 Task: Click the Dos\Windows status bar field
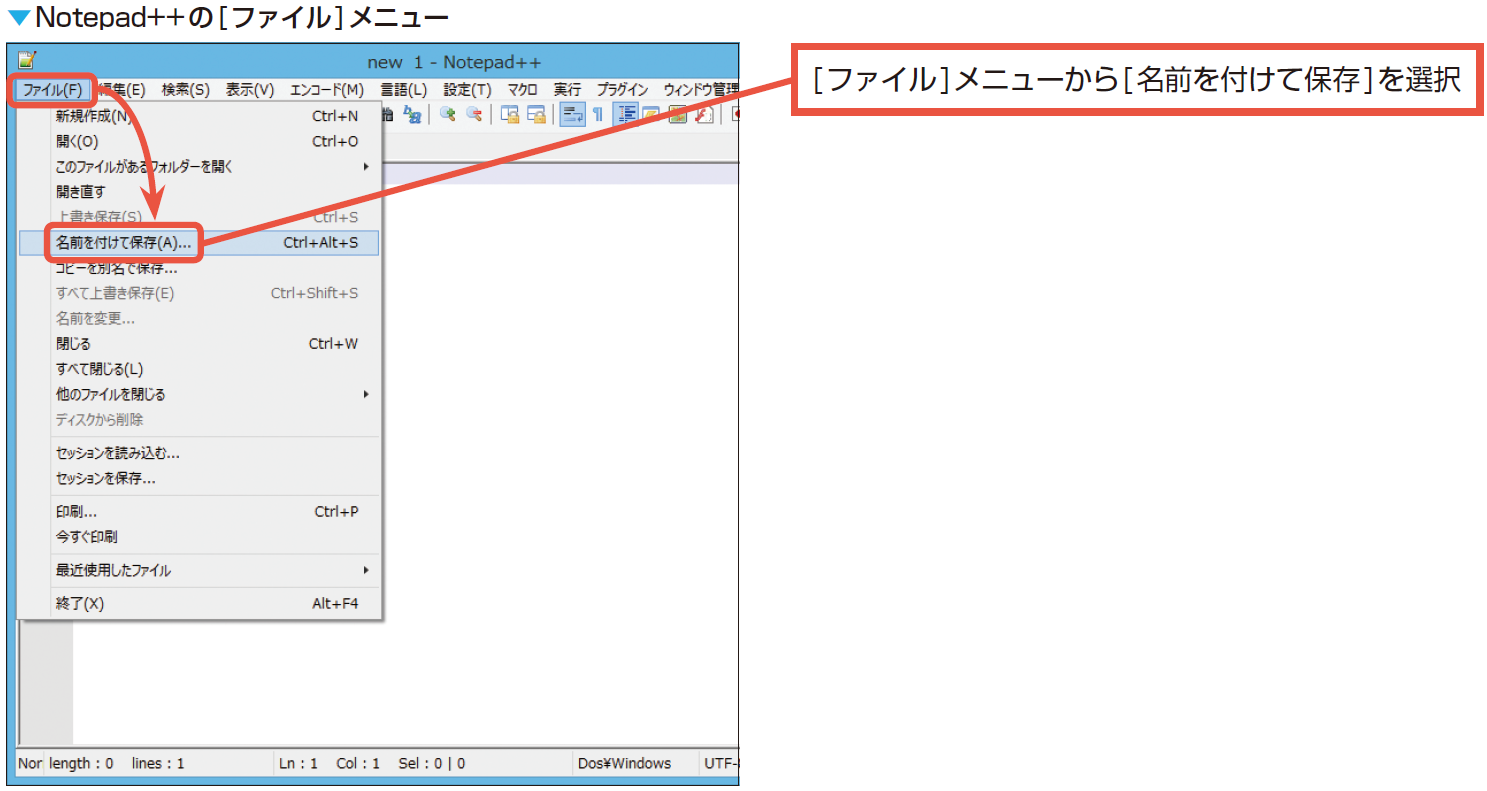tap(625, 763)
